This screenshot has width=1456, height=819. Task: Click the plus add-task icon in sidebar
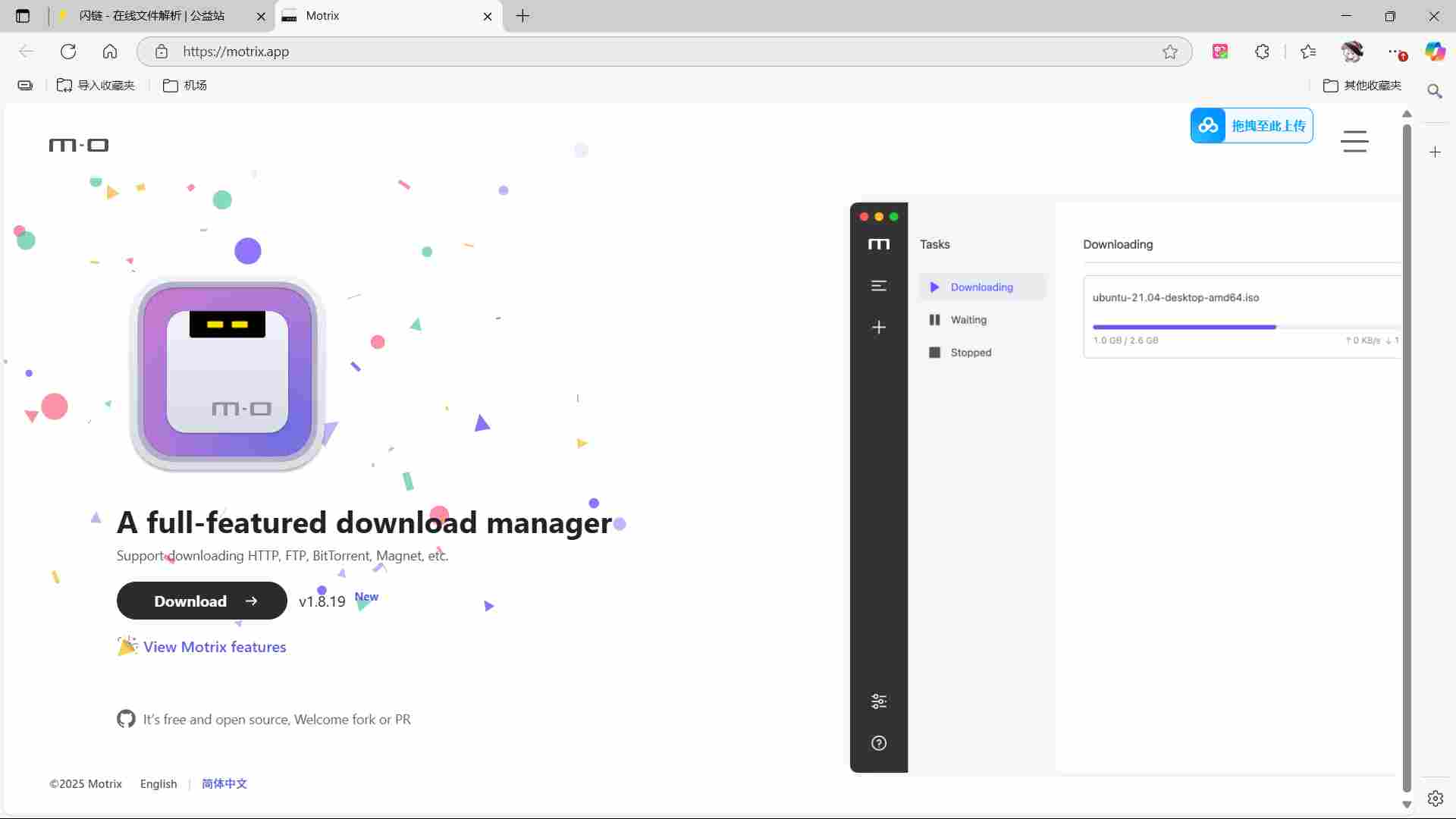pos(879,327)
